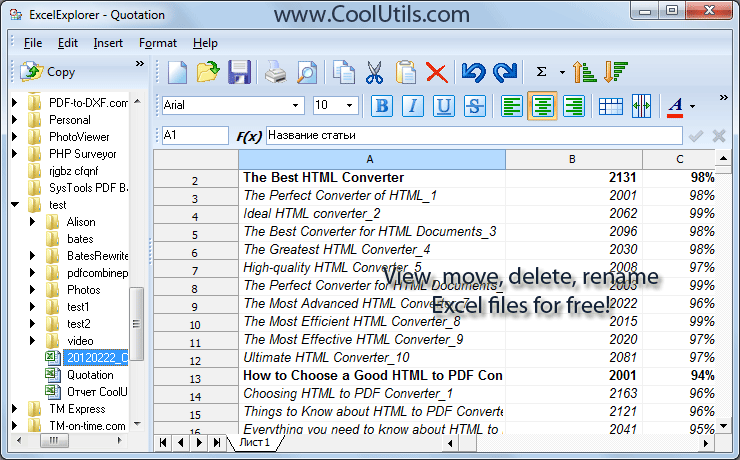This screenshot has height=460, width=740.
Task: Sort ascending using toolbar icon
Action: (x=583, y=72)
